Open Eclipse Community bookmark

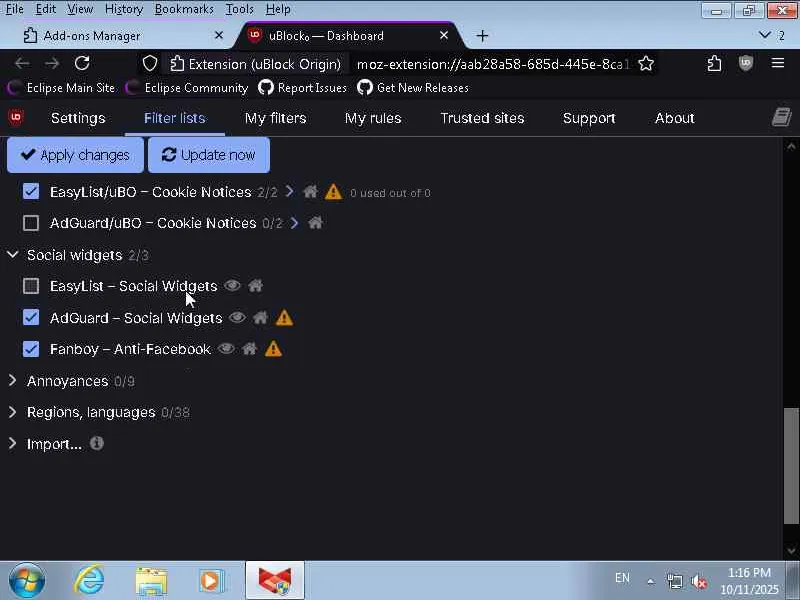point(187,88)
